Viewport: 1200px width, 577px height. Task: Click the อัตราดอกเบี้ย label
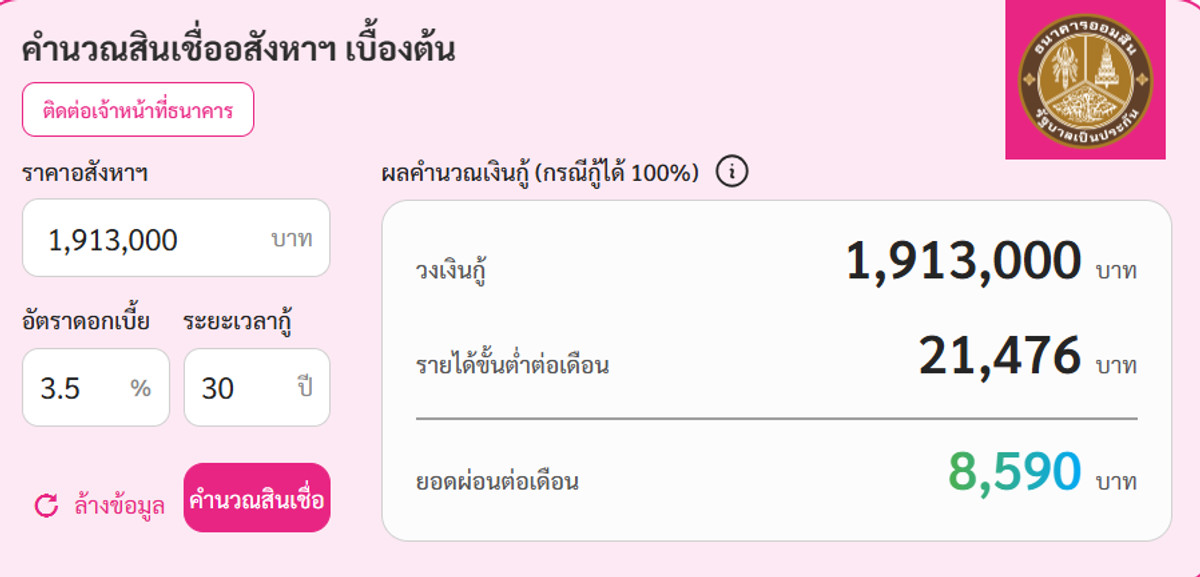point(86,322)
